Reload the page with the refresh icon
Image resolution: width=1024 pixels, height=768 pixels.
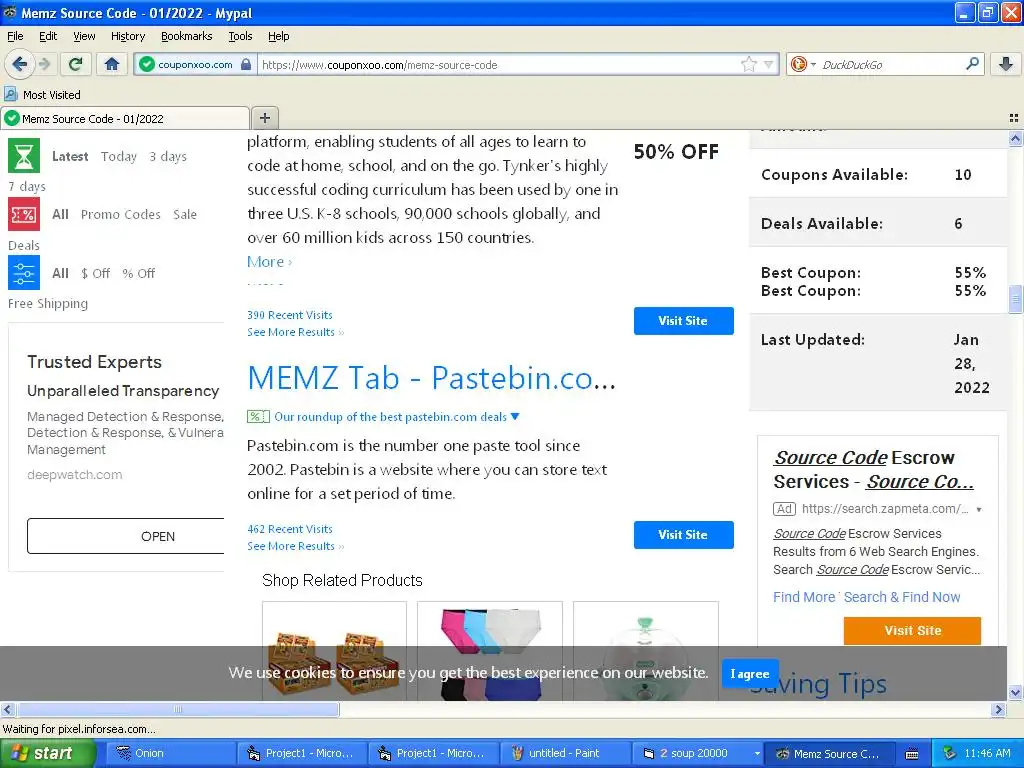(75, 64)
